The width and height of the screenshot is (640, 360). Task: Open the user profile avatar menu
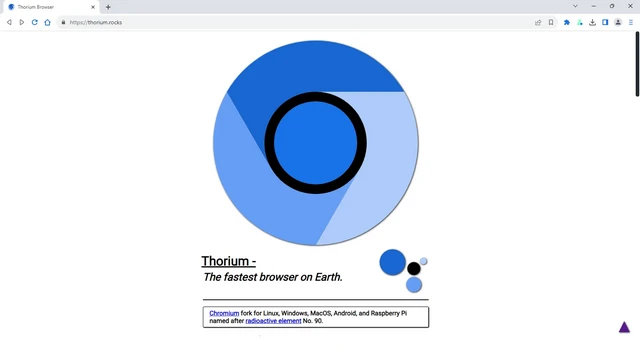pos(618,22)
